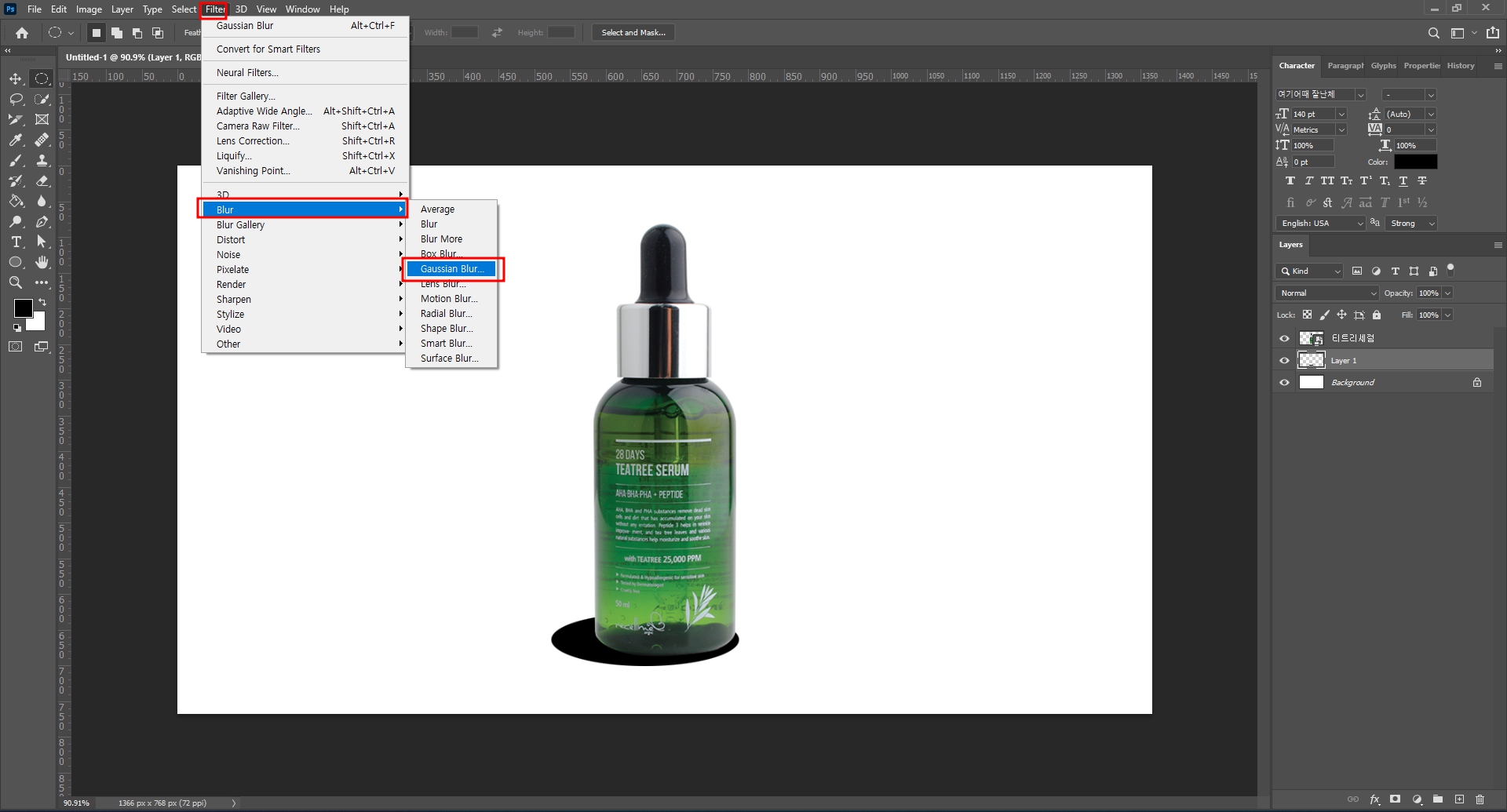Select the Path Selection tool
Viewport: 1507px width, 812px height.
(x=42, y=242)
